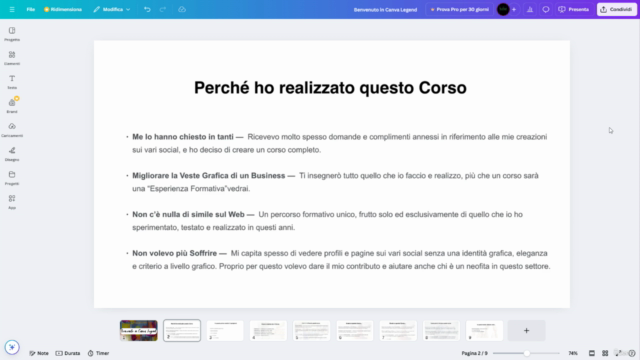Expand the Modifica mode dropdown
The height and width of the screenshot is (360, 640).
click(x=111, y=9)
